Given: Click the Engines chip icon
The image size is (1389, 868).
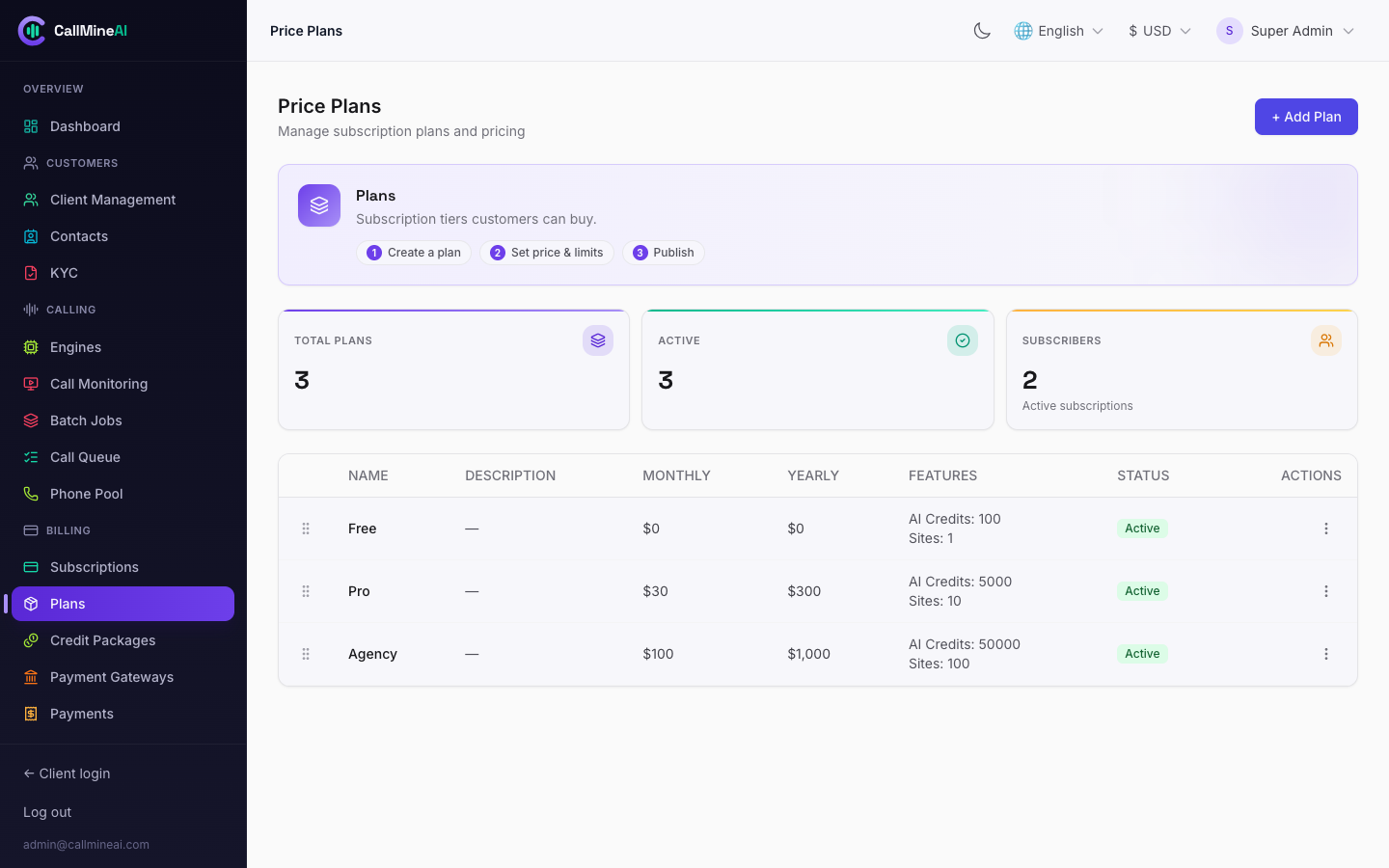Looking at the screenshot, I should tap(31, 347).
